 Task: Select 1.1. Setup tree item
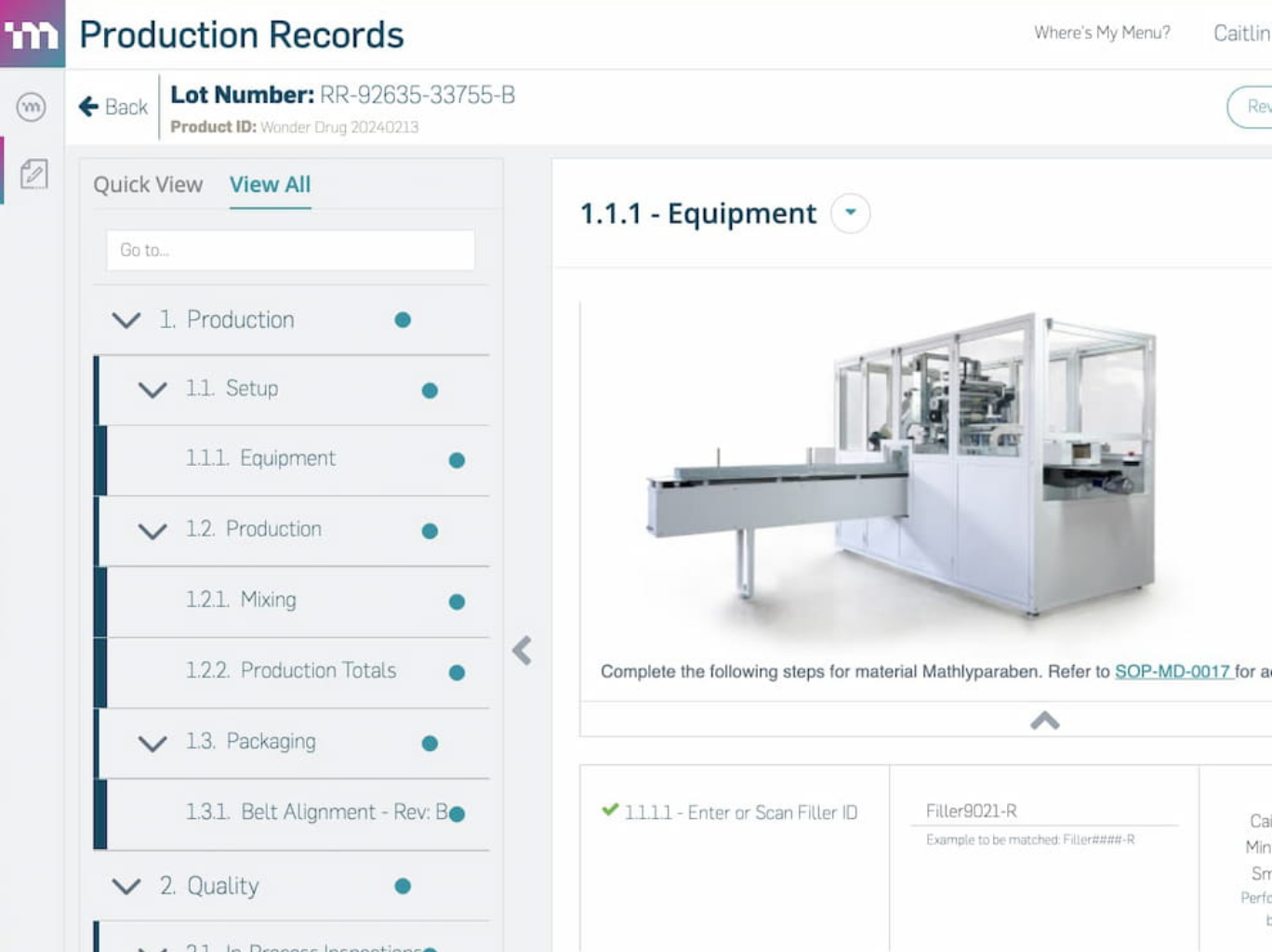294,390
